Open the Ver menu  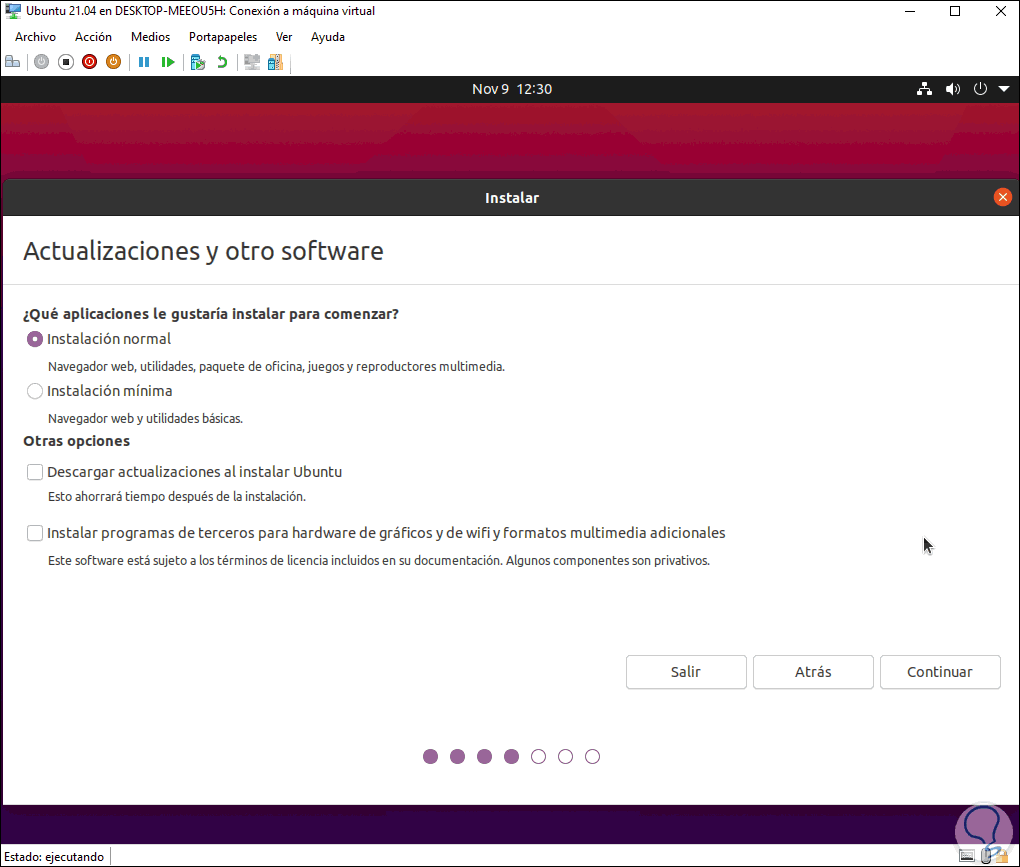(x=284, y=37)
